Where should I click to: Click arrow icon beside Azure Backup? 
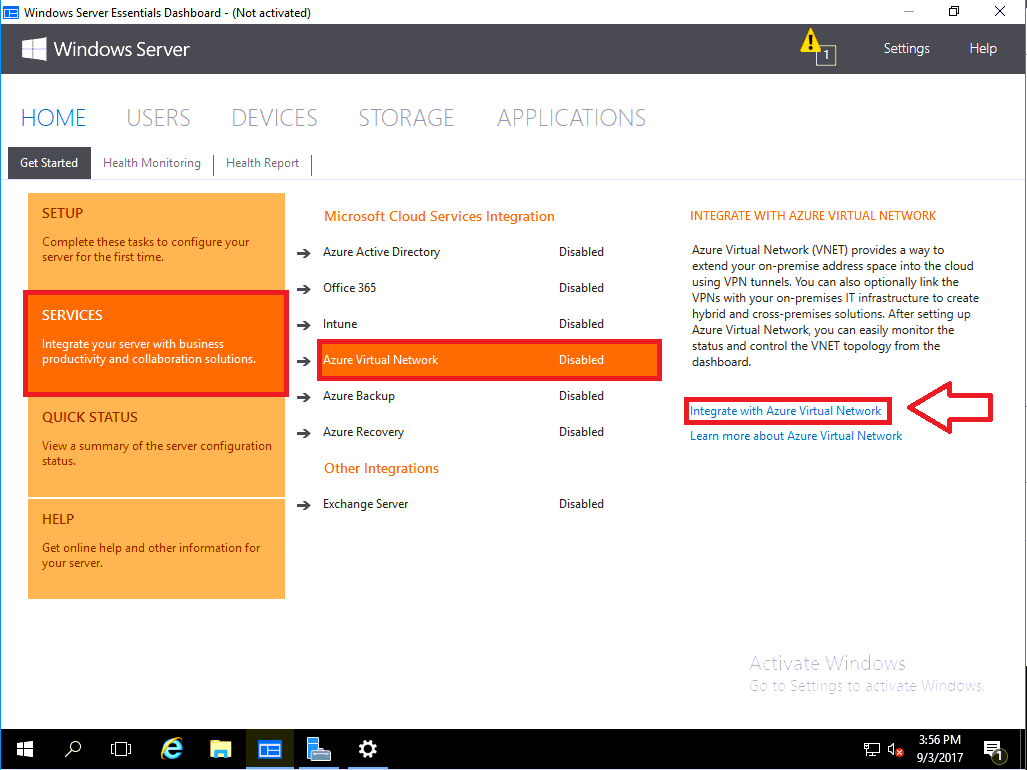click(303, 397)
